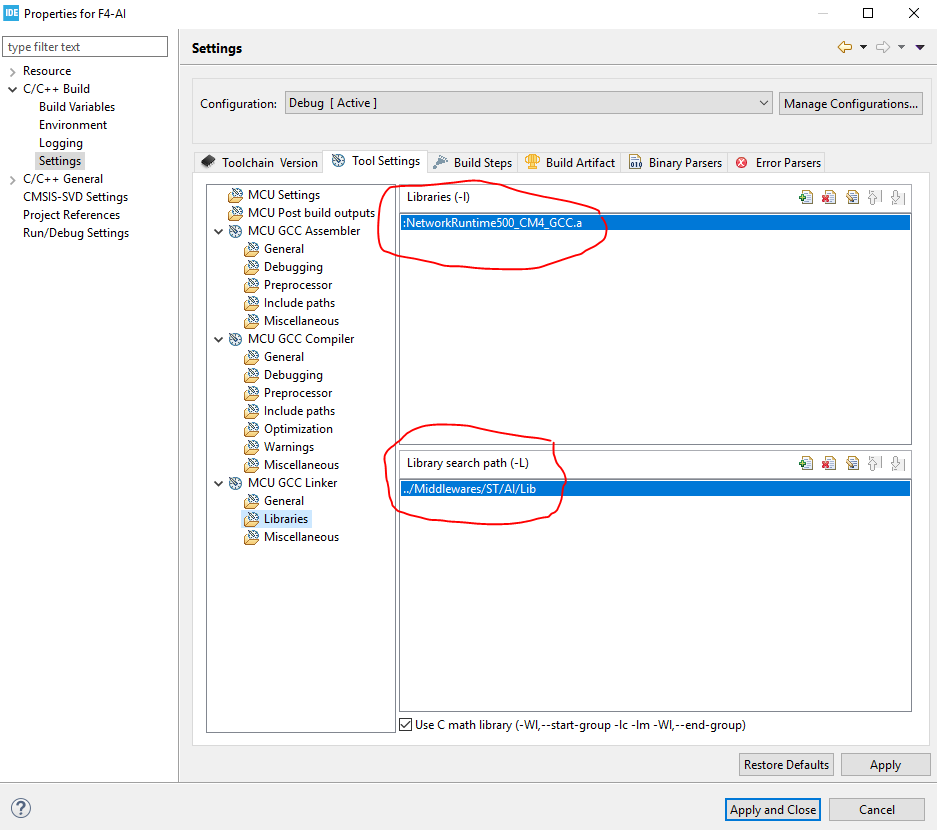Click Manage Configurations button

[x=850, y=103]
